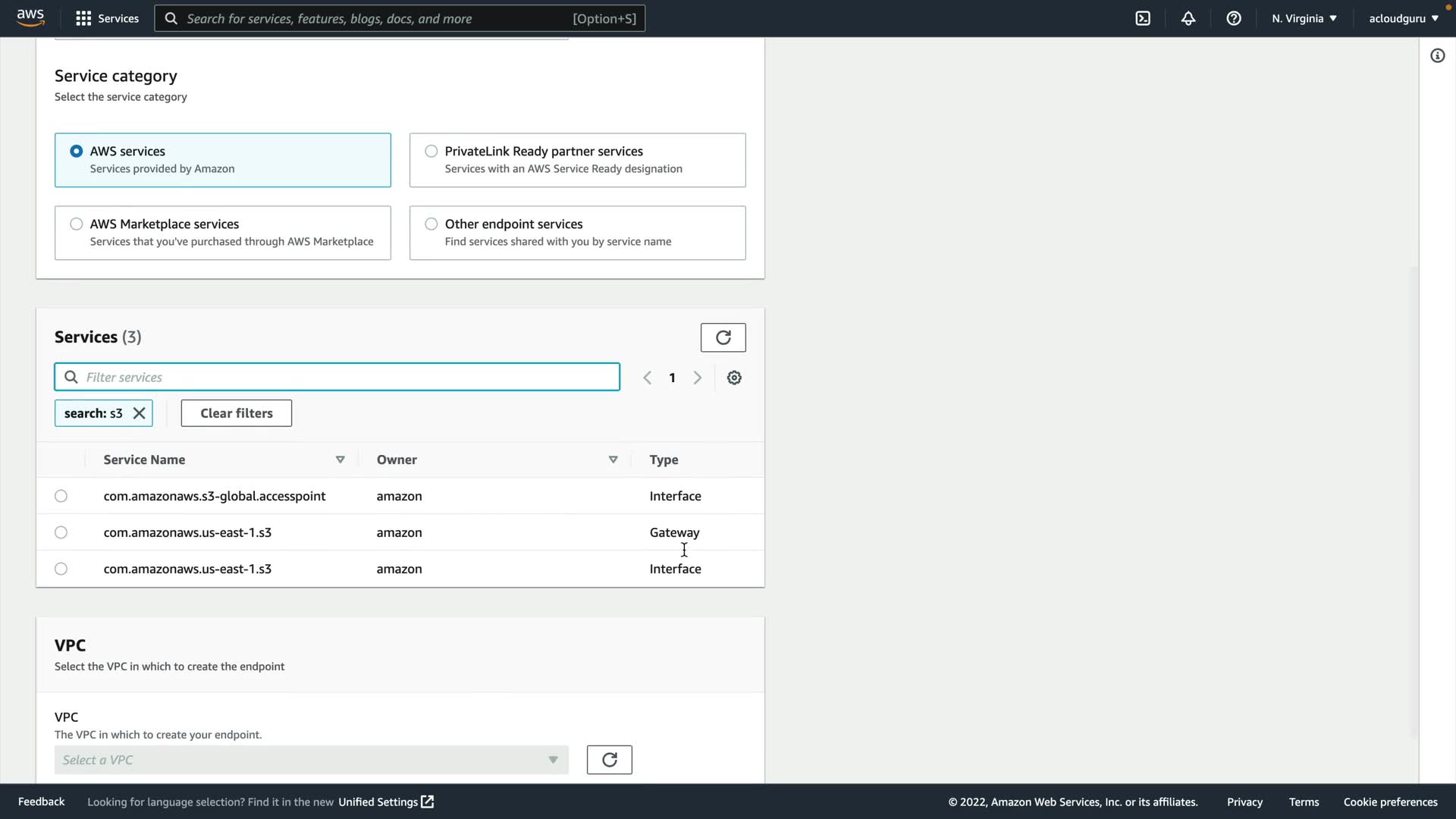Screen dimensions: 1456x819
Task: Open the Select a VPC dropdown
Action: point(311,760)
